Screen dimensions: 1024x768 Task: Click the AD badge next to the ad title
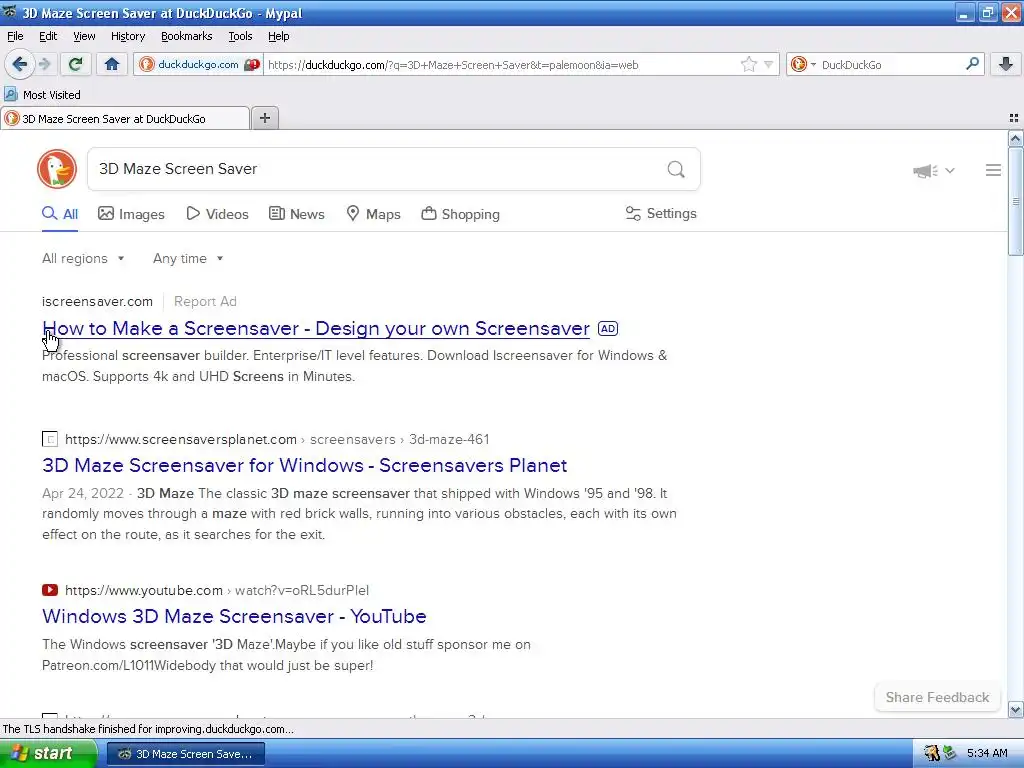tap(608, 328)
